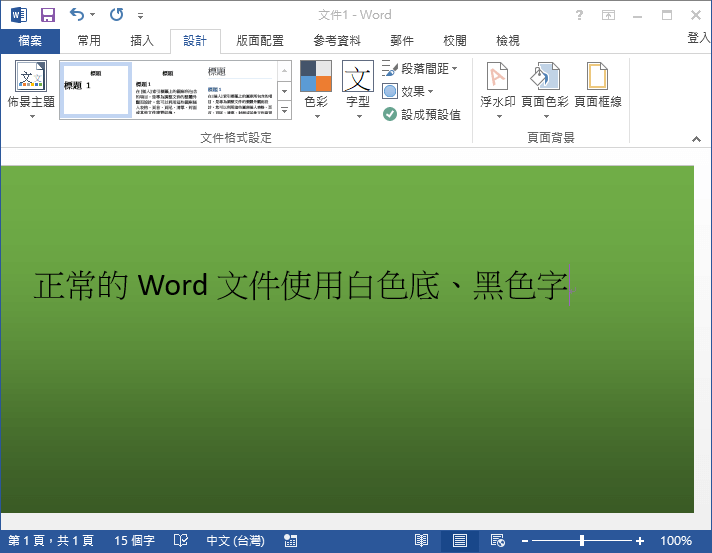Switch to the 檢視 tab
Image resolution: width=712 pixels, height=553 pixels.
click(508, 41)
